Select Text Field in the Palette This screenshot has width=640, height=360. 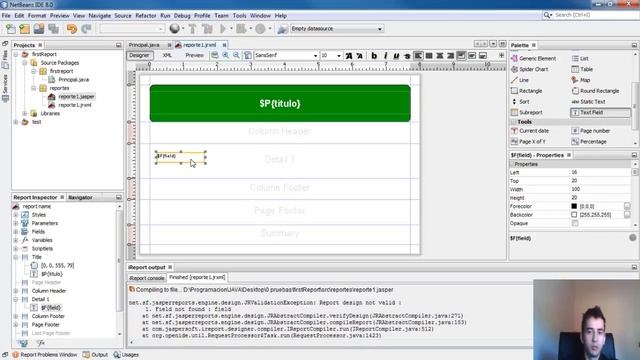pos(600,112)
